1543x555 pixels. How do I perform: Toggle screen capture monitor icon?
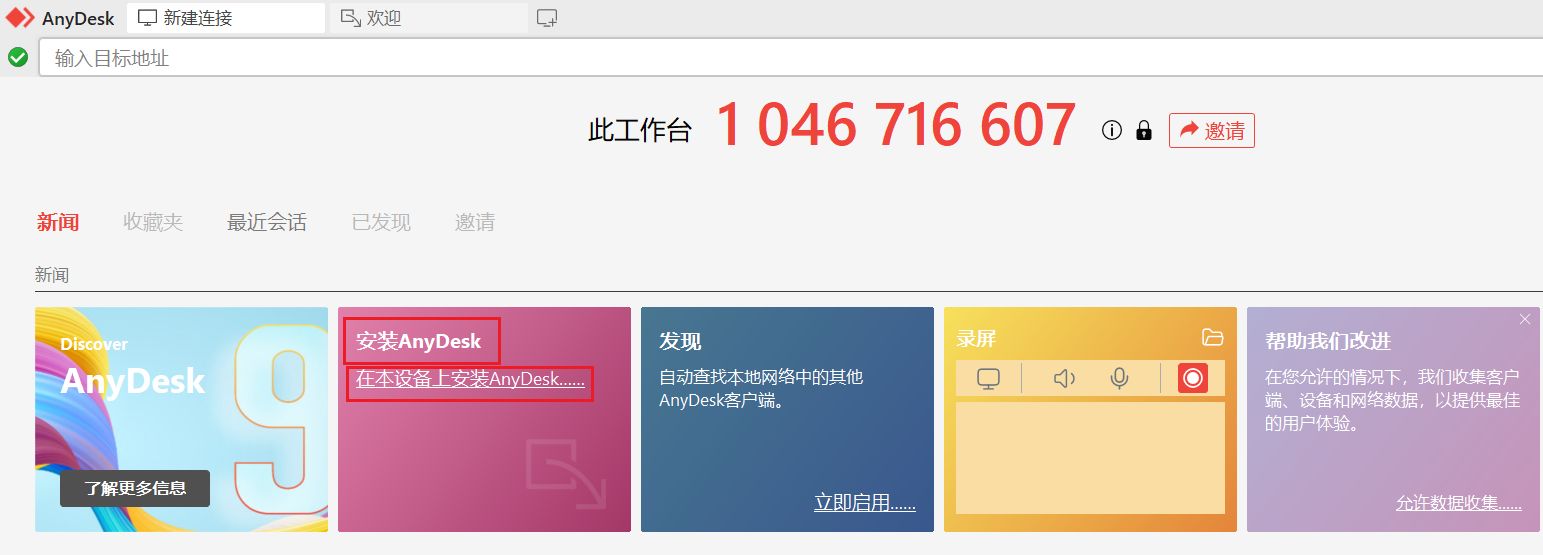(x=988, y=379)
